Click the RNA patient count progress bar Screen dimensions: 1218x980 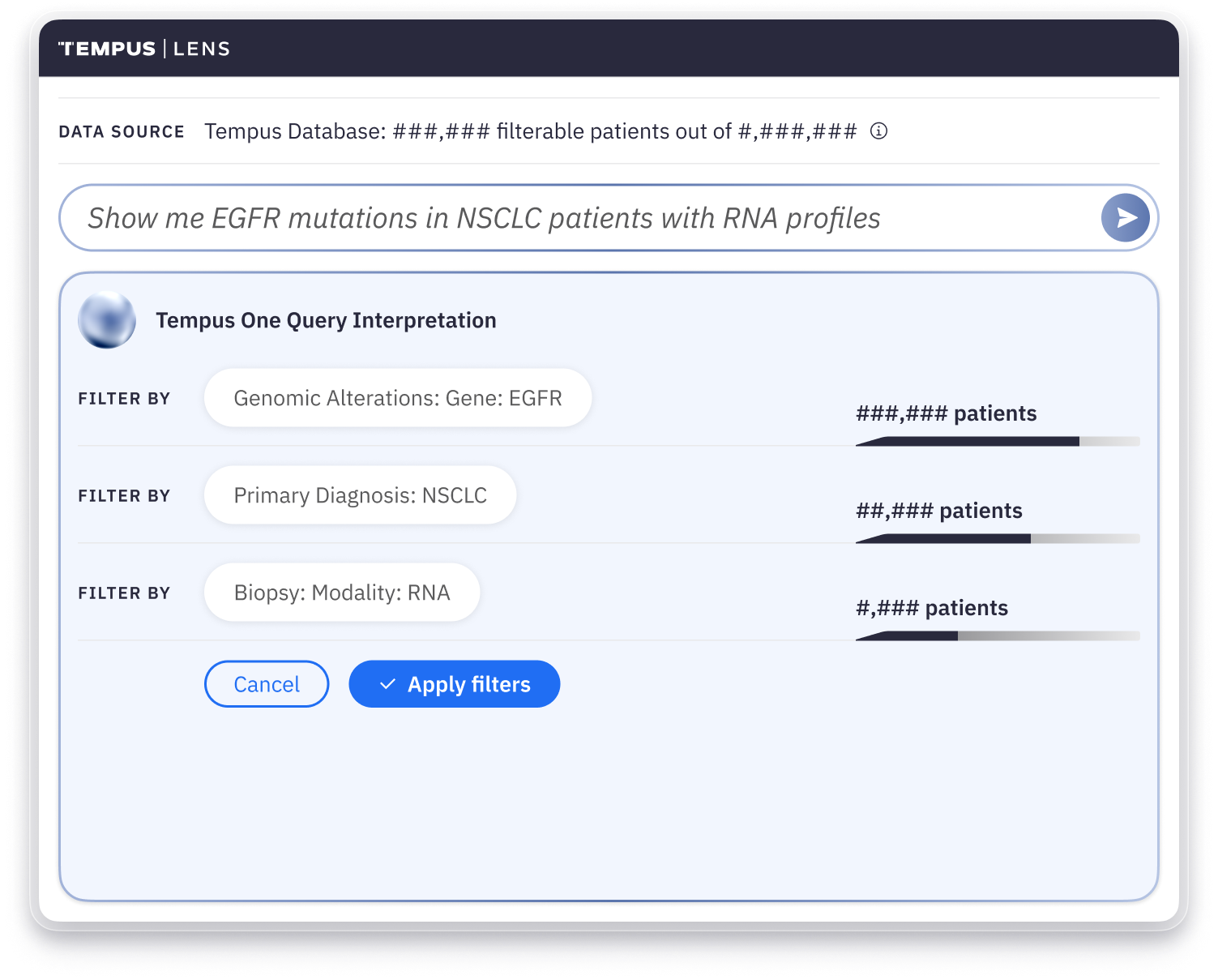point(998,636)
